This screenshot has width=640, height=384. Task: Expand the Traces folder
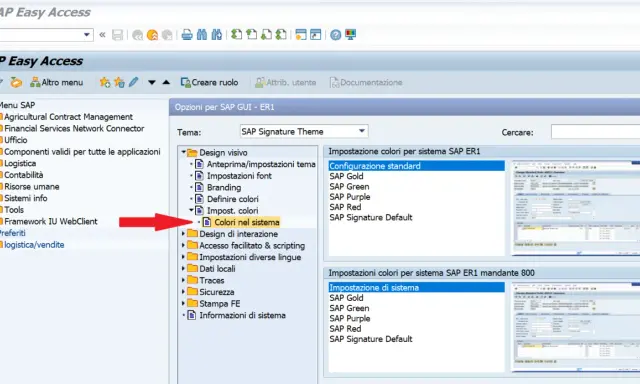tap(184, 280)
